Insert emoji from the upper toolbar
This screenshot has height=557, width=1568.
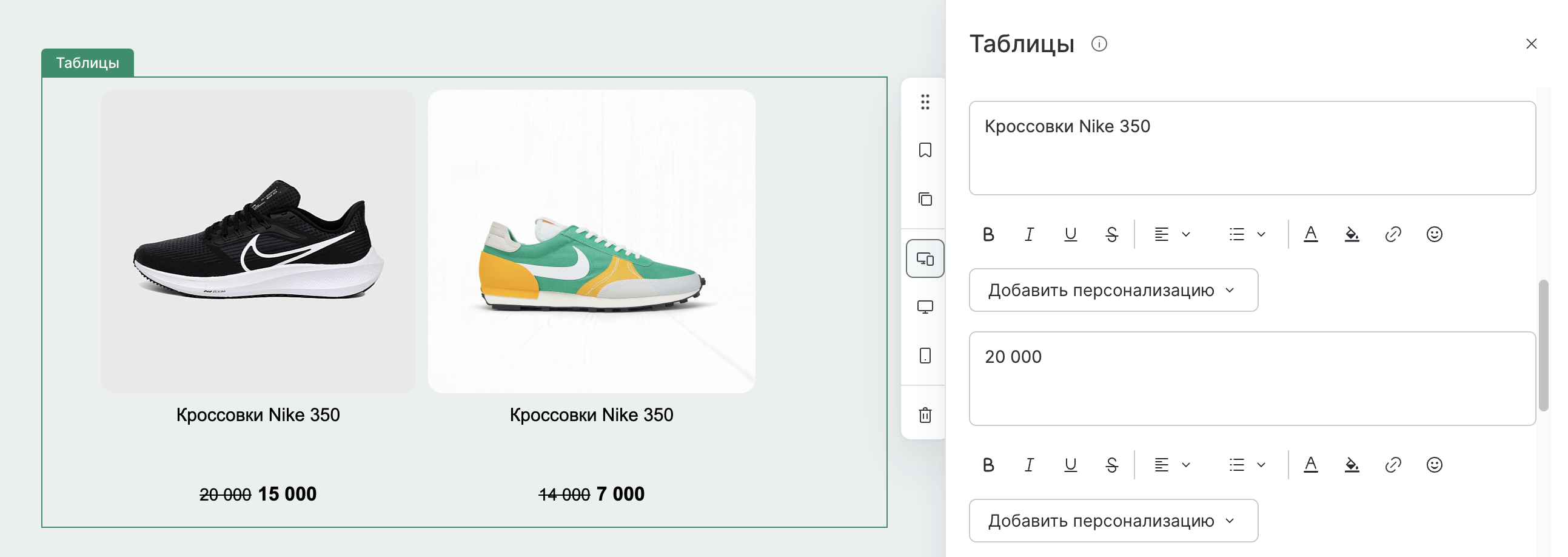click(1434, 235)
